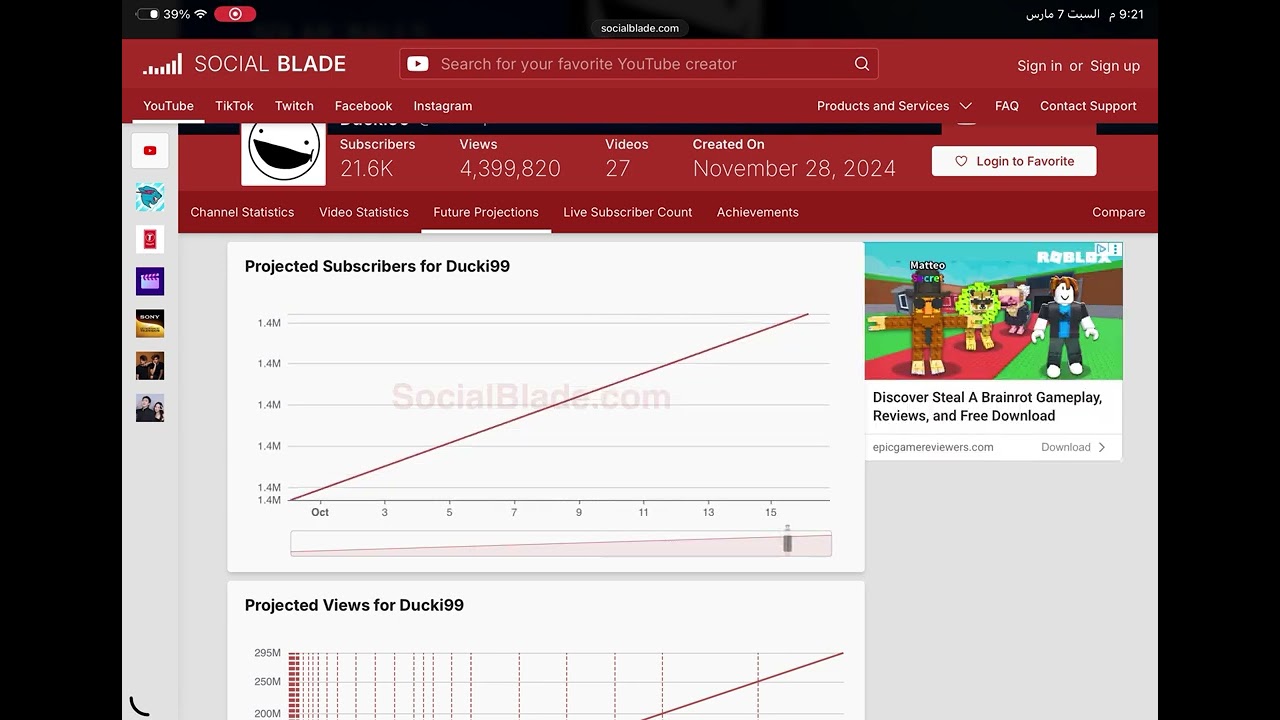Select the Future Projections tab
The width and height of the screenshot is (1280, 720).
pos(486,212)
